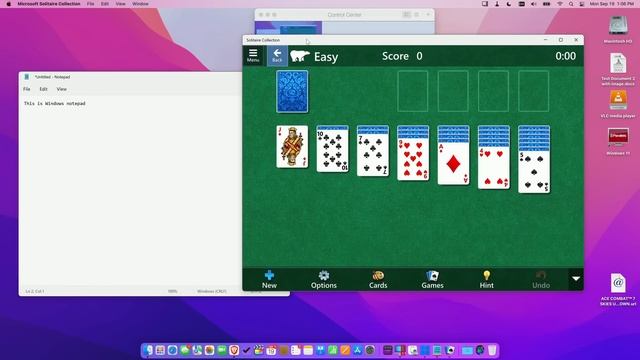
Task: Click the polar bear logo icon
Action: (x=300, y=56)
